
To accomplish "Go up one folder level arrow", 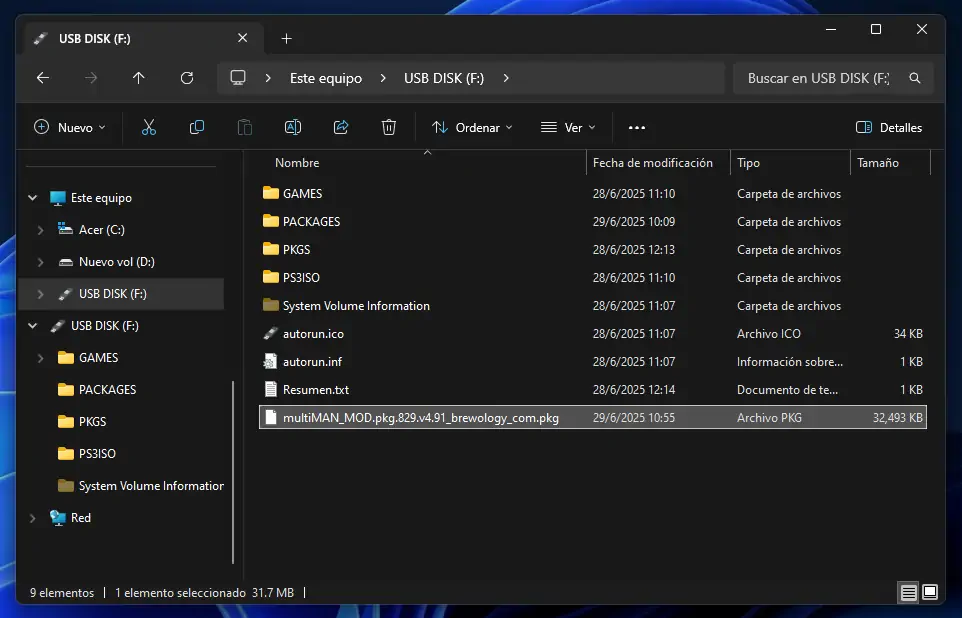I will (139, 78).
